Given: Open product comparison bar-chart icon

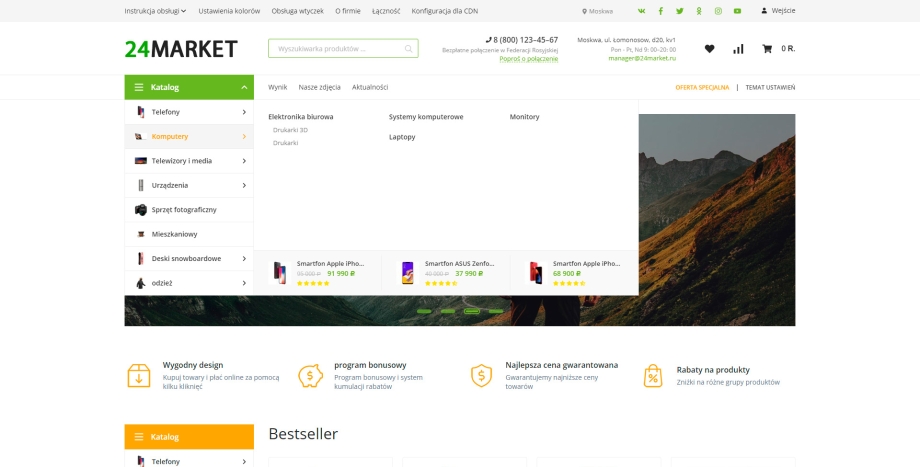Looking at the screenshot, I should click(x=738, y=49).
